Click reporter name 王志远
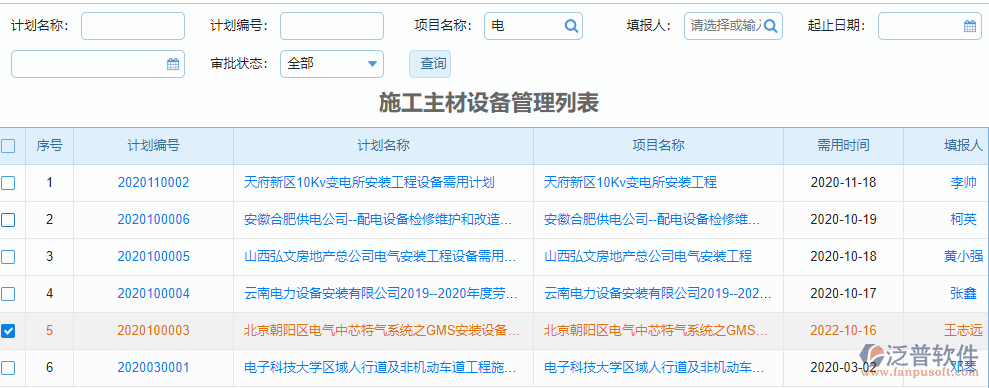989x388 pixels. tap(963, 331)
